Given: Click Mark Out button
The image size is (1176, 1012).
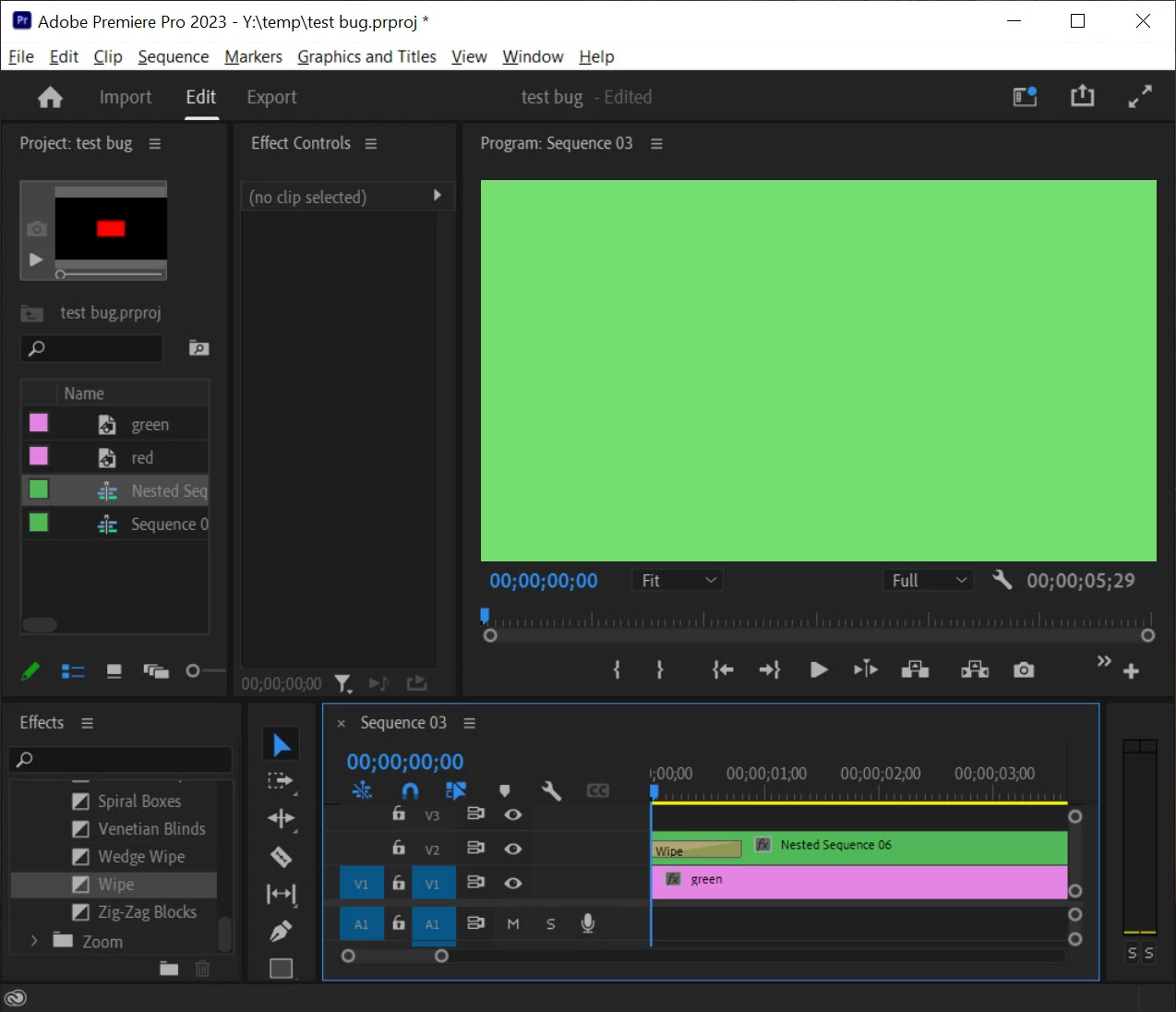Looking at the screenshot, I should pyautogui.click(x=659, y=669).
